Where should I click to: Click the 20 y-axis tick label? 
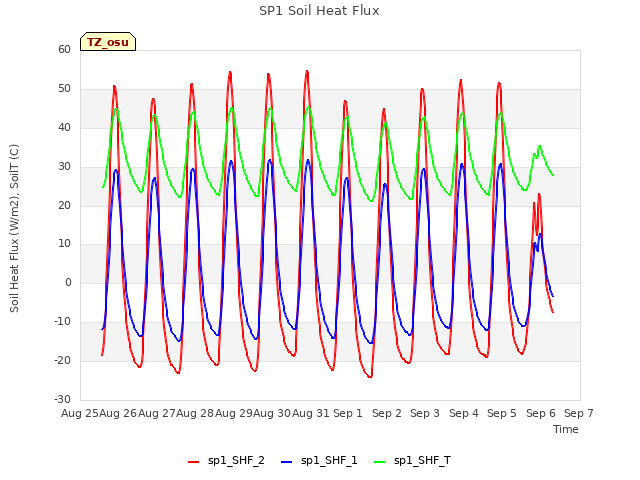pyautogui.click(x=64, y=205)
